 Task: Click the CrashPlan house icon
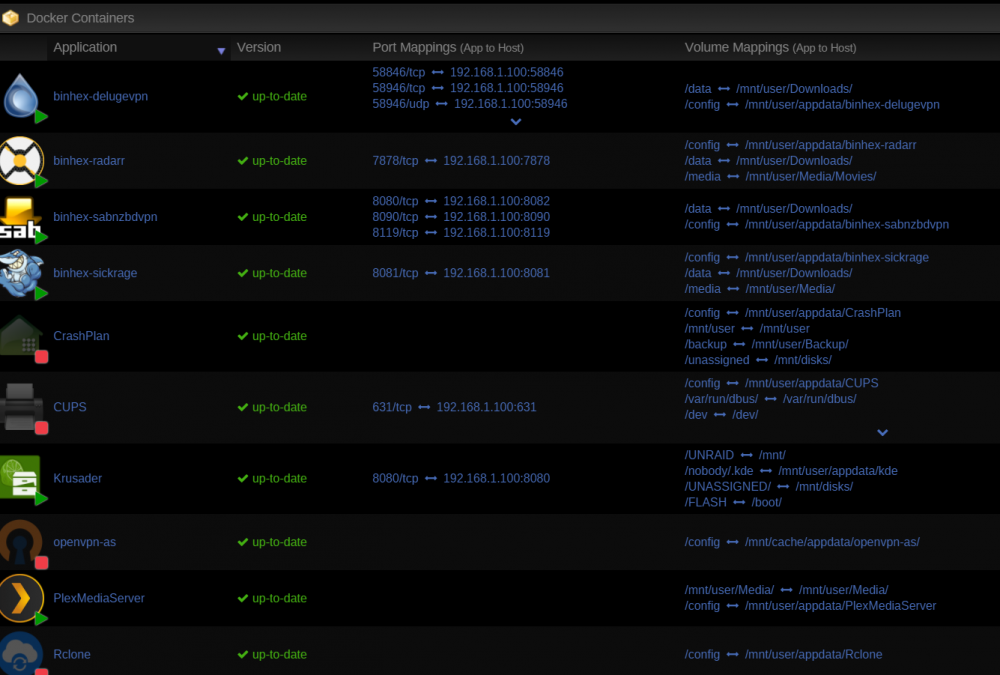[x=21, y=336]
